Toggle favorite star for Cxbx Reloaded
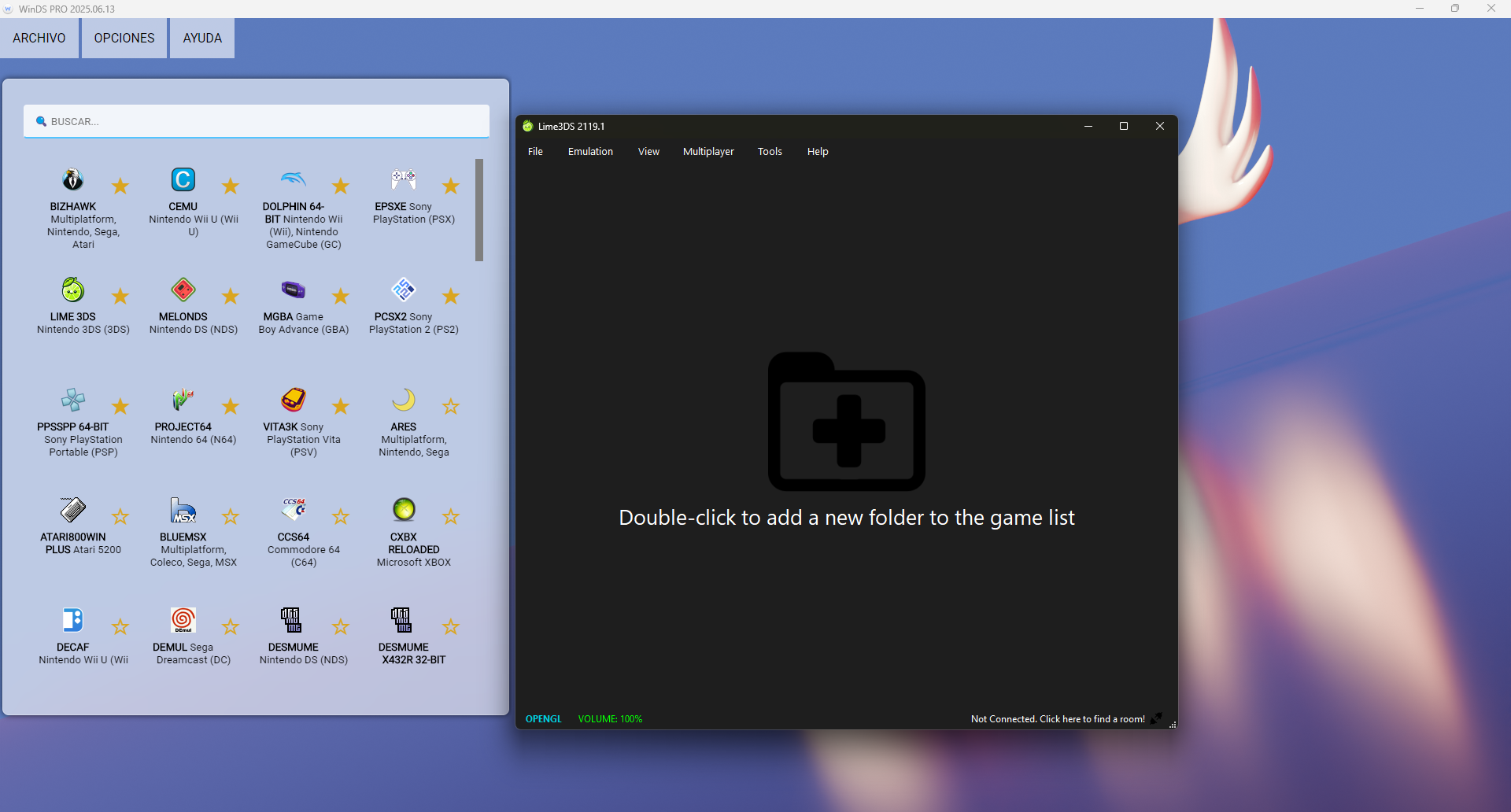The height and width of the screenshot is (812, 1511). coord(451,516)
